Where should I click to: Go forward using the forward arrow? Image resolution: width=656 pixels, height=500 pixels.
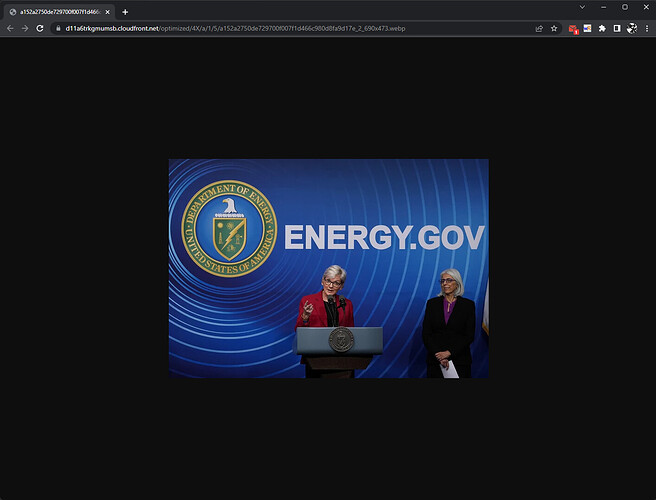(x=25, y=28)
